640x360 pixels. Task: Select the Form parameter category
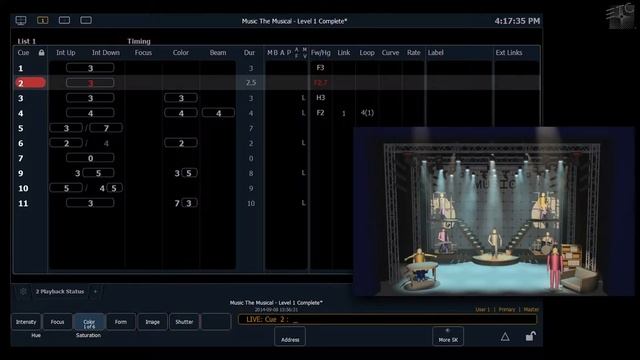tap(121, 322)
